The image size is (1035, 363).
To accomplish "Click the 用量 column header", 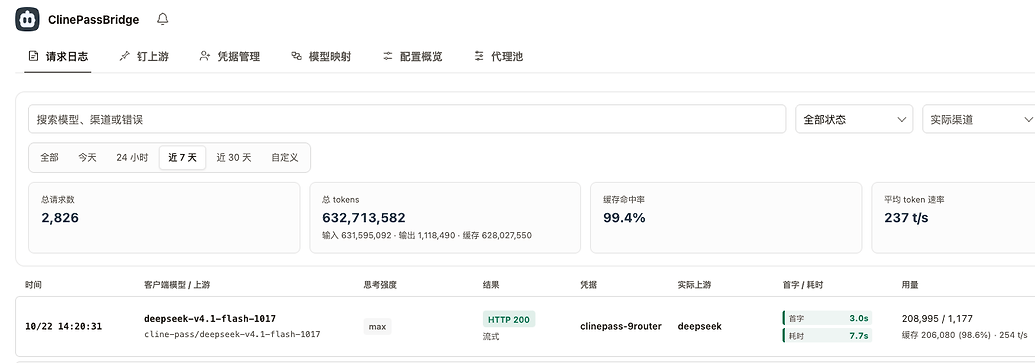I will [x=910, y=285].
